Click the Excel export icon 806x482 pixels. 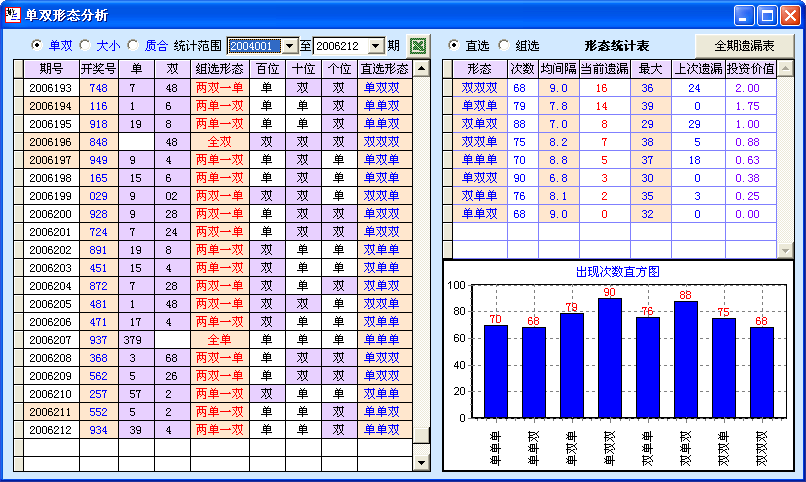419,46
